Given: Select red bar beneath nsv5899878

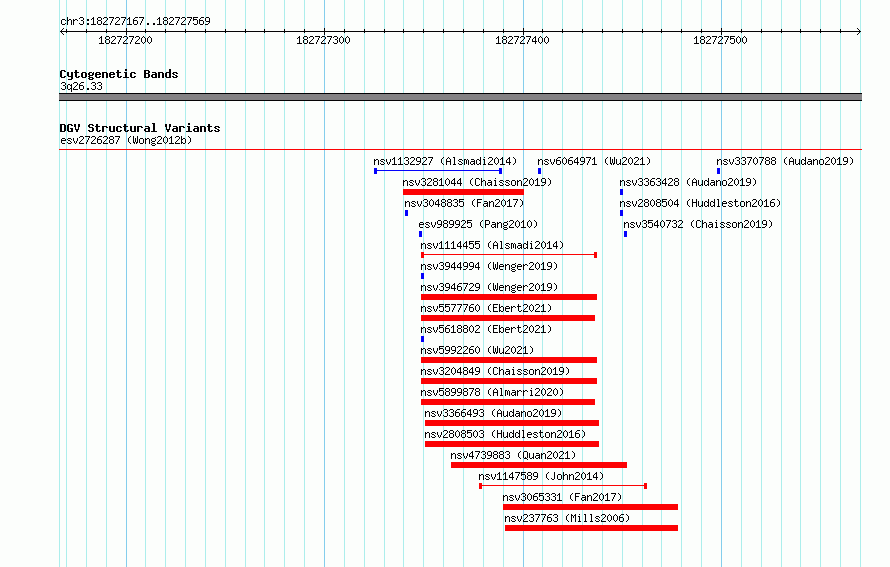Looking at the screenshot, I should pyautogui.click(x=508, y=402).
